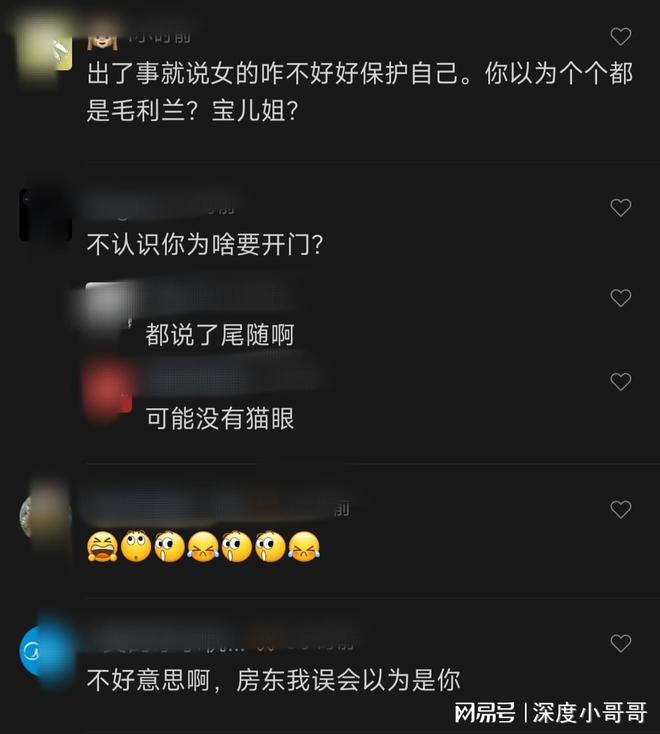660x734 pixels.
Task: Tap the reply text 可能没有猫眼
Action: point(220,418)
